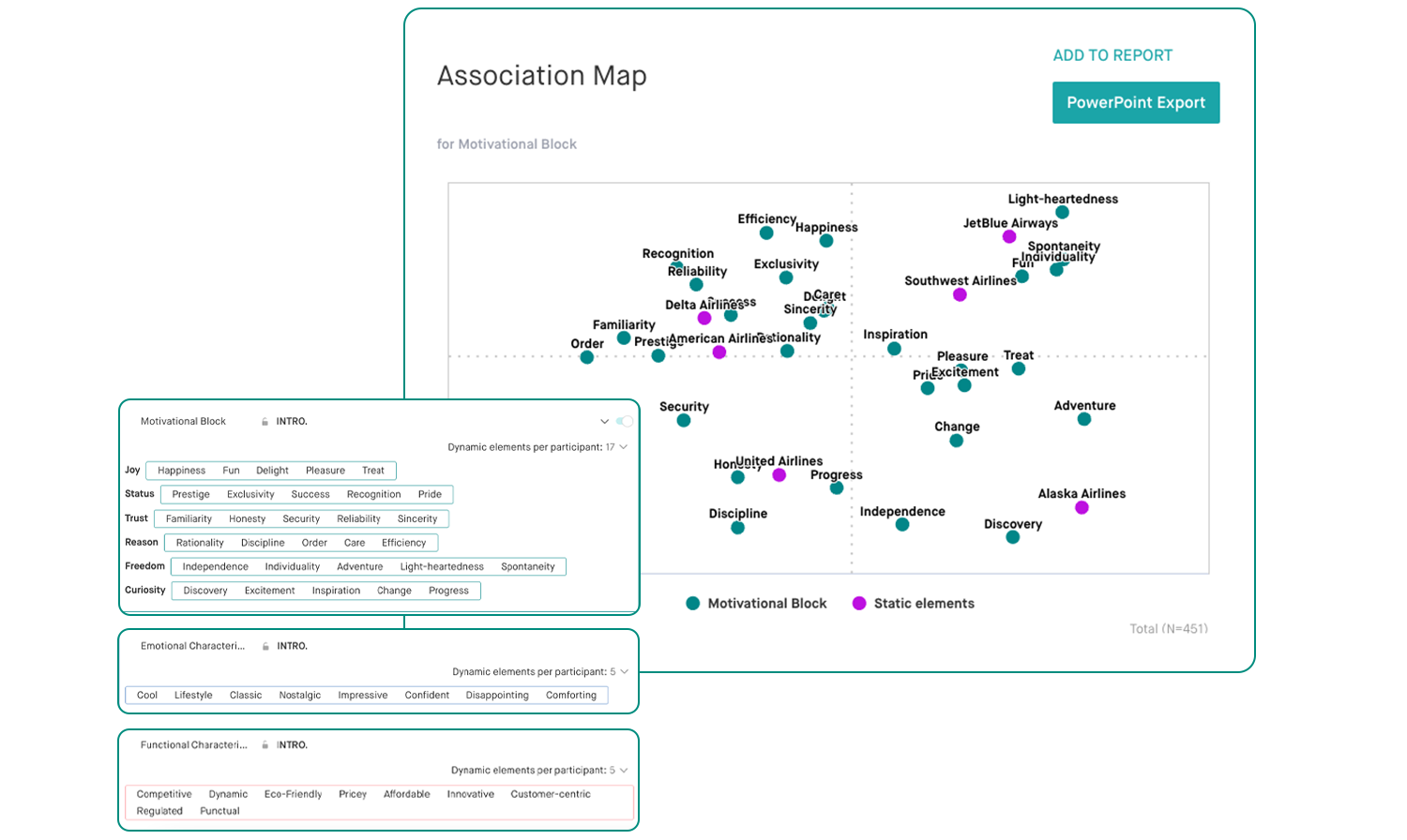
Task: Click the Inspiration dot on the chart
Action: [x=895, y=349]
